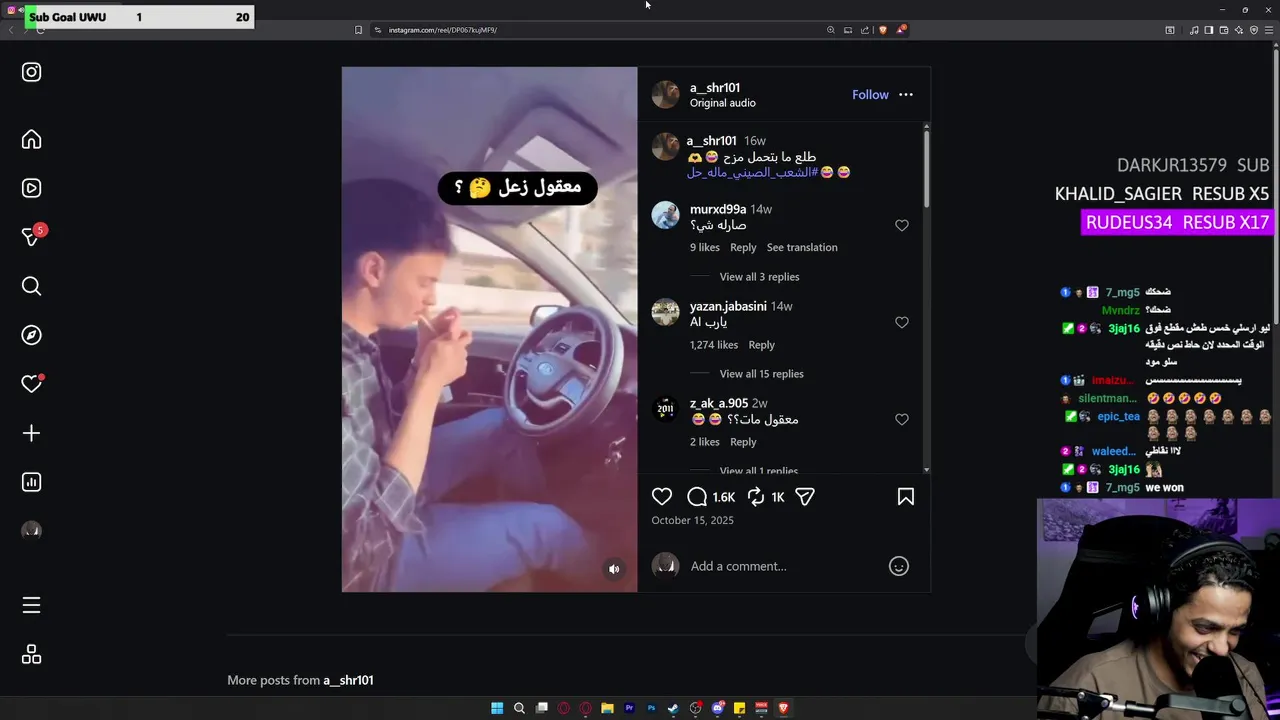
Task: Open the browser main hamburger menu
Action: pos(1269,30)
